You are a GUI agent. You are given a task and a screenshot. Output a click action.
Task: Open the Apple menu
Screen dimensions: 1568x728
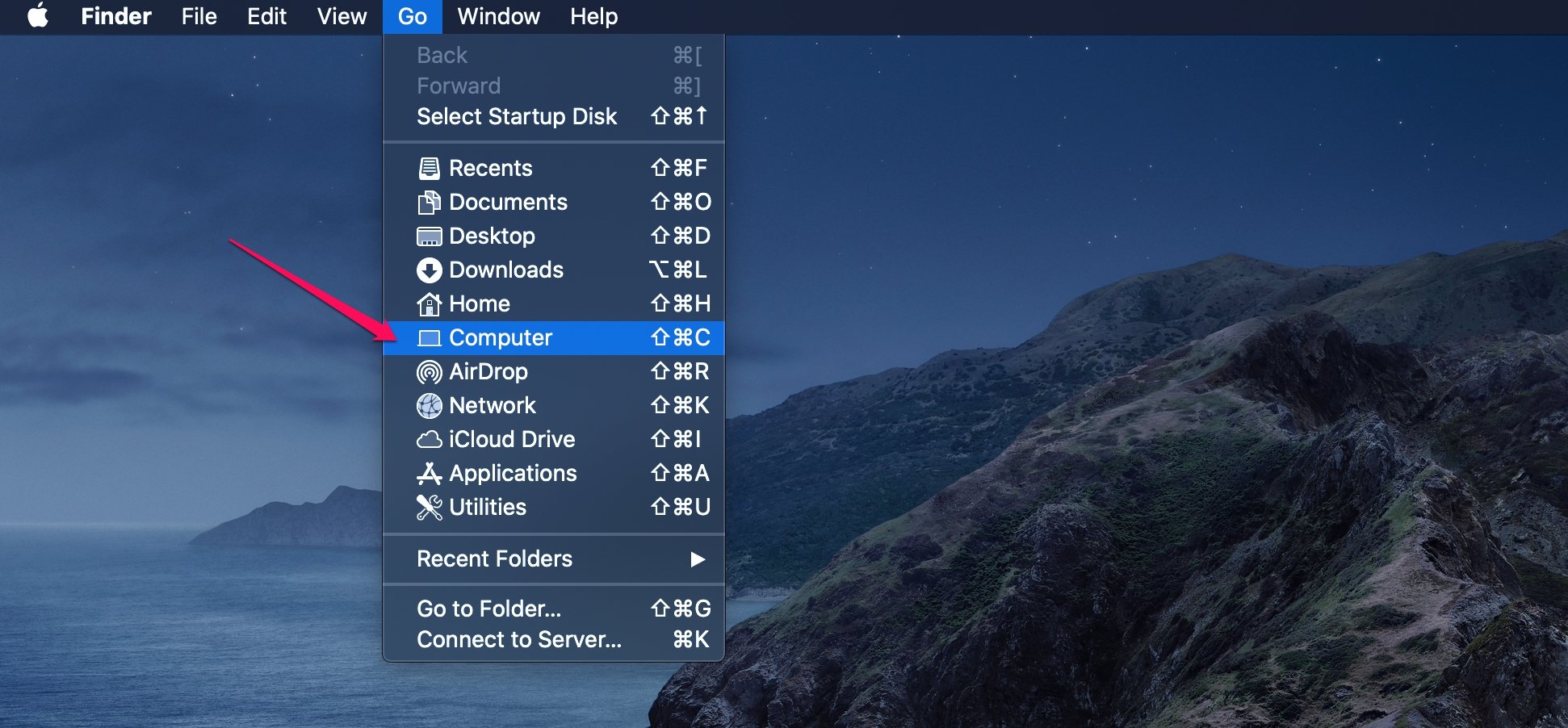point(38,16)
